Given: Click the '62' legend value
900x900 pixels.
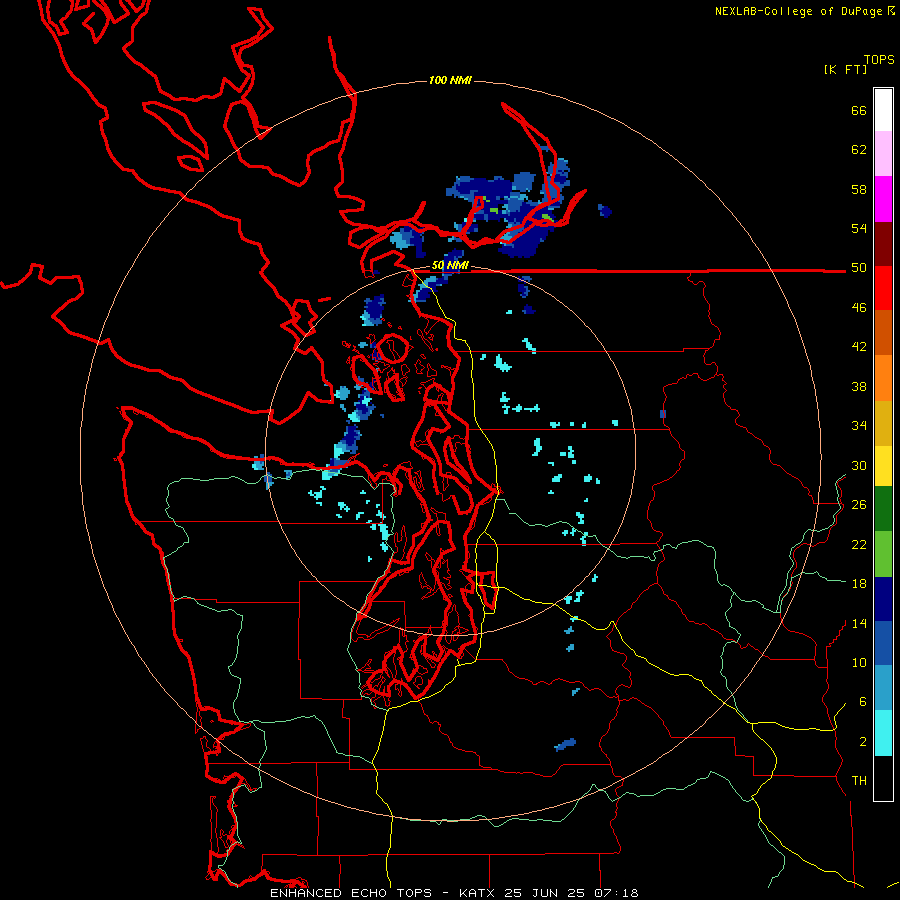Looking at the screenshot, I should (x=859, y=150).
